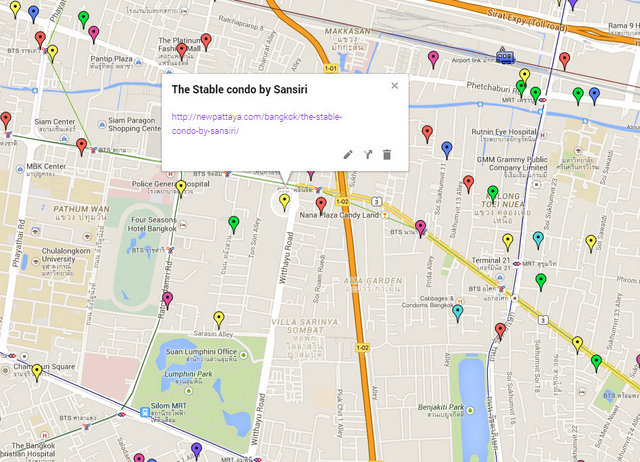Click the Pantip Plaza place icon

[139, 62]
